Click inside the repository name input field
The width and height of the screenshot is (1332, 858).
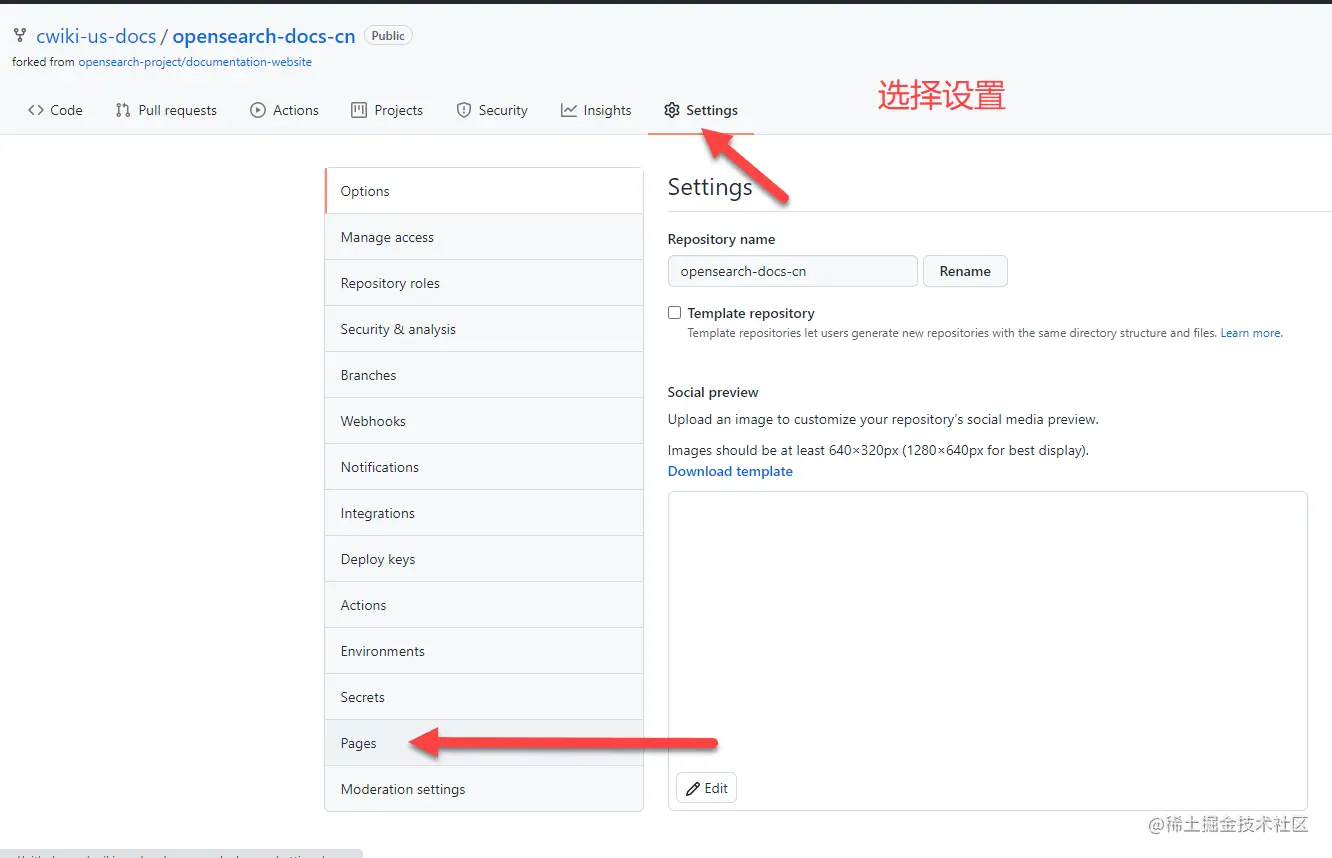[x=790, y=271]
